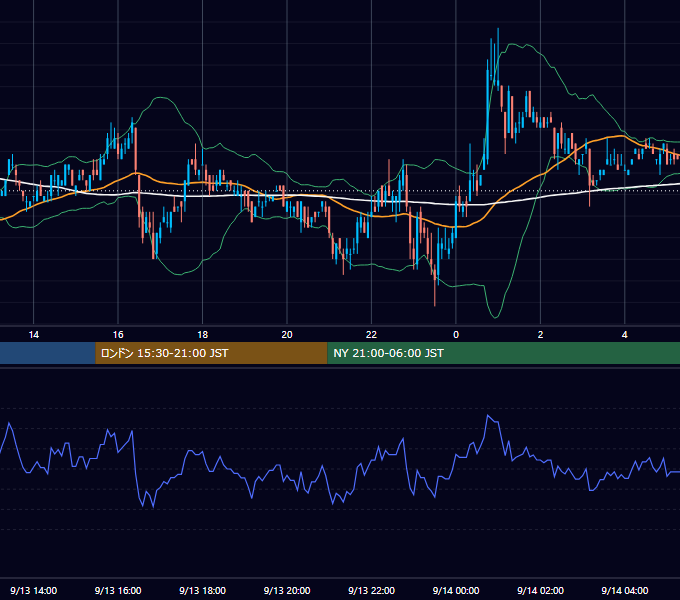Click the 9/13 16:00 time label
Image resolution: width=680 pixels, height=600 pixels.
point(118,590)
